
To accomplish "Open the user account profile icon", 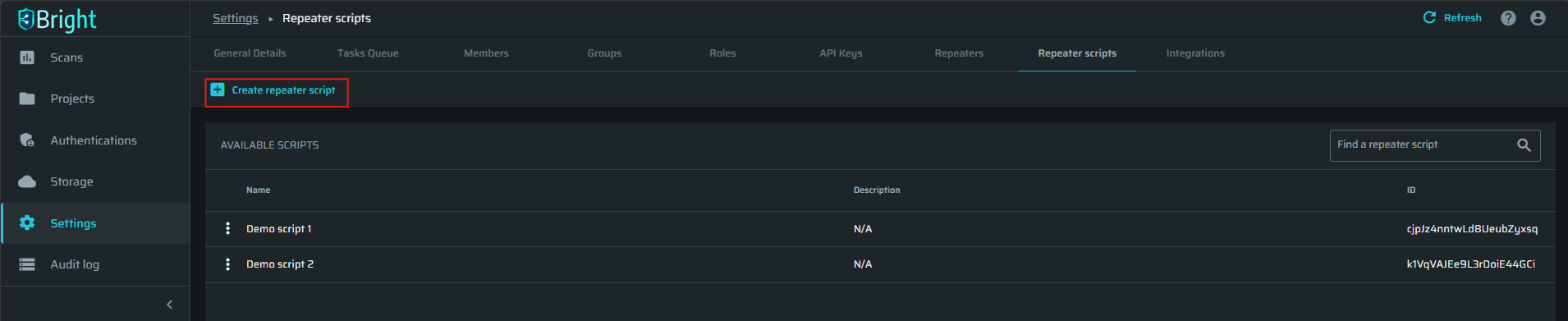I will click(x=1538, y=18).
